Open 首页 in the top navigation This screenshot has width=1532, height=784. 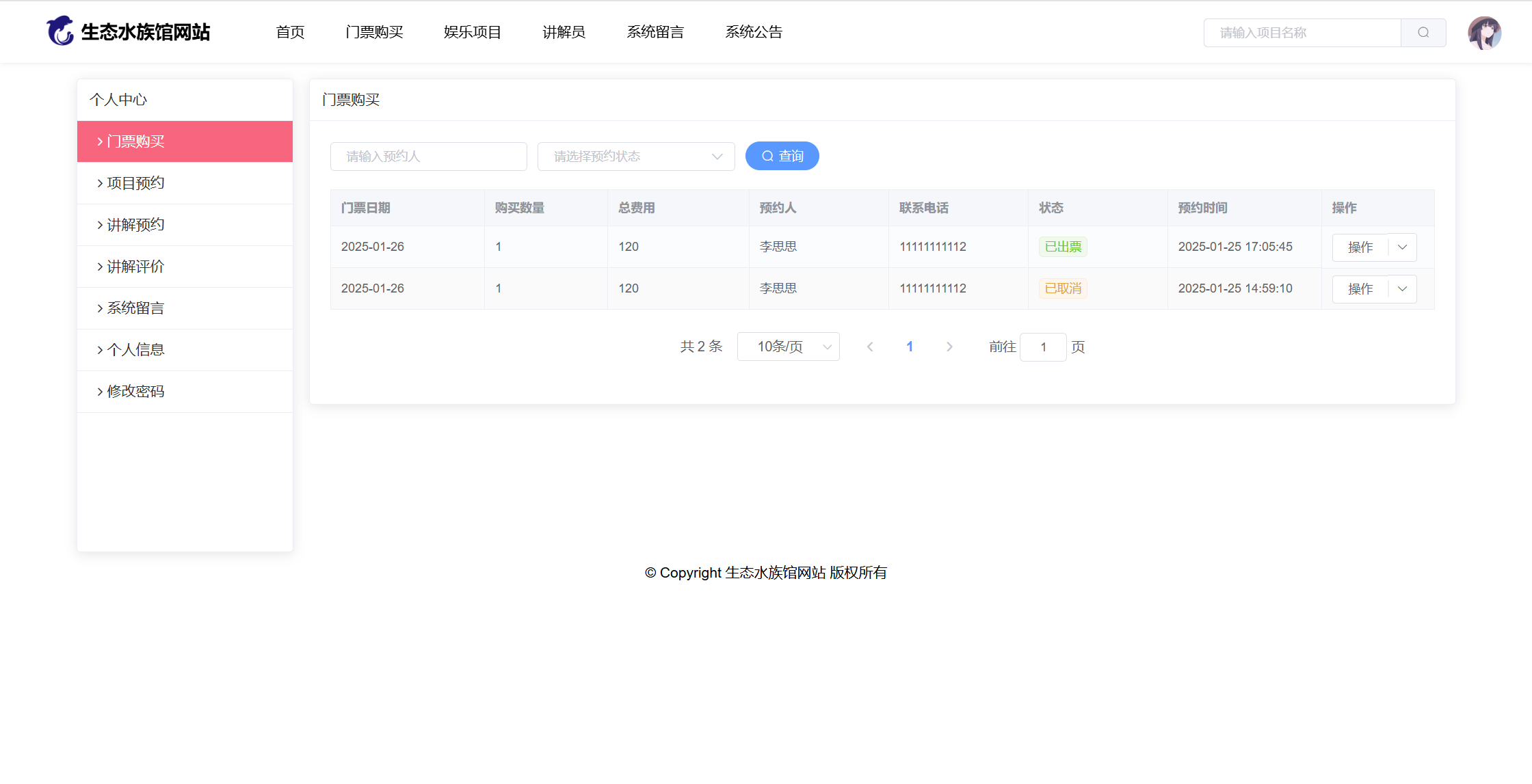(290, 32)
